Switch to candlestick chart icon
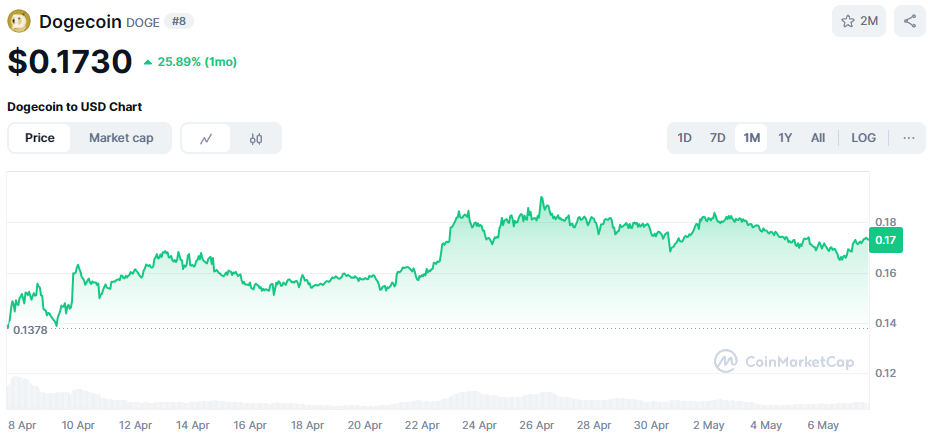 click(256, 138)
